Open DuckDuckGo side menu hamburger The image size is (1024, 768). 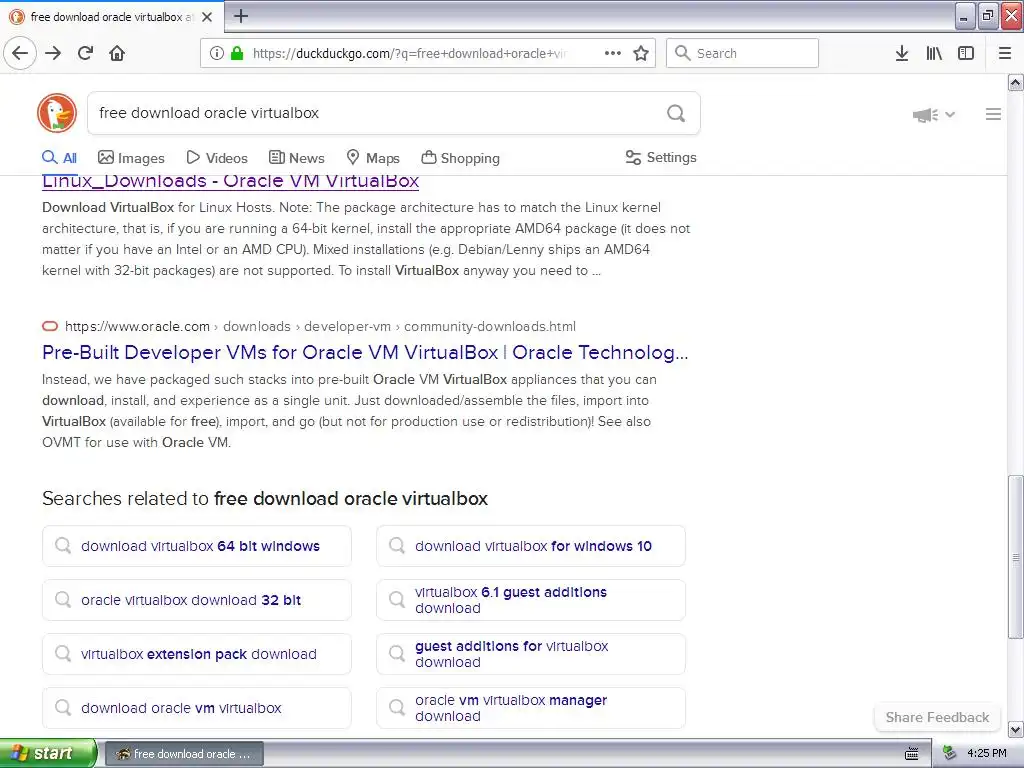(x=993, y=114)
